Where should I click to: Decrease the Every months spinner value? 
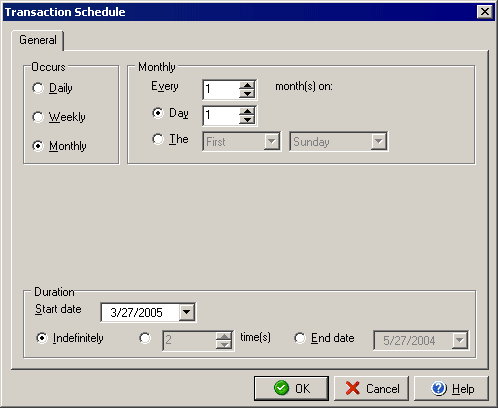click(x=247, y=94)
